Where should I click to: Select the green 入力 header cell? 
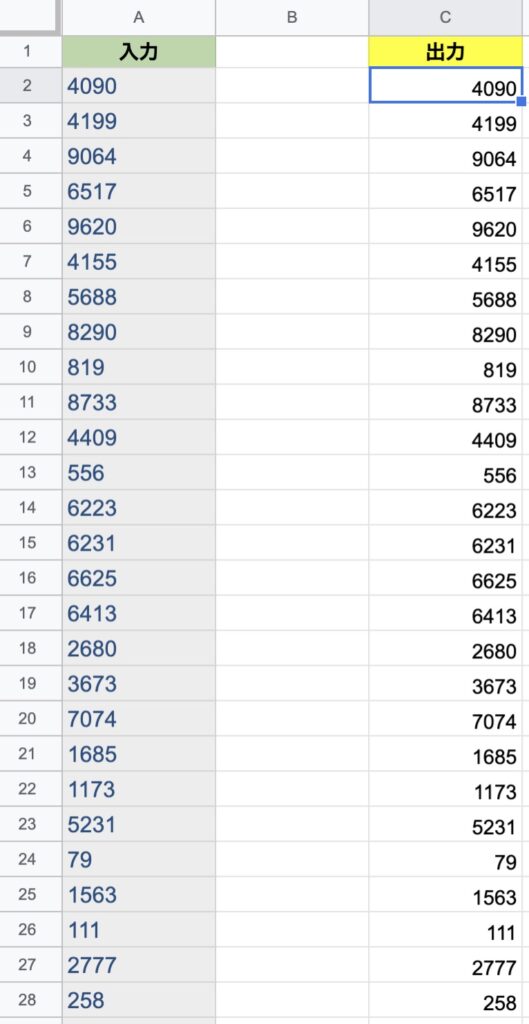(x=138, y=52)
